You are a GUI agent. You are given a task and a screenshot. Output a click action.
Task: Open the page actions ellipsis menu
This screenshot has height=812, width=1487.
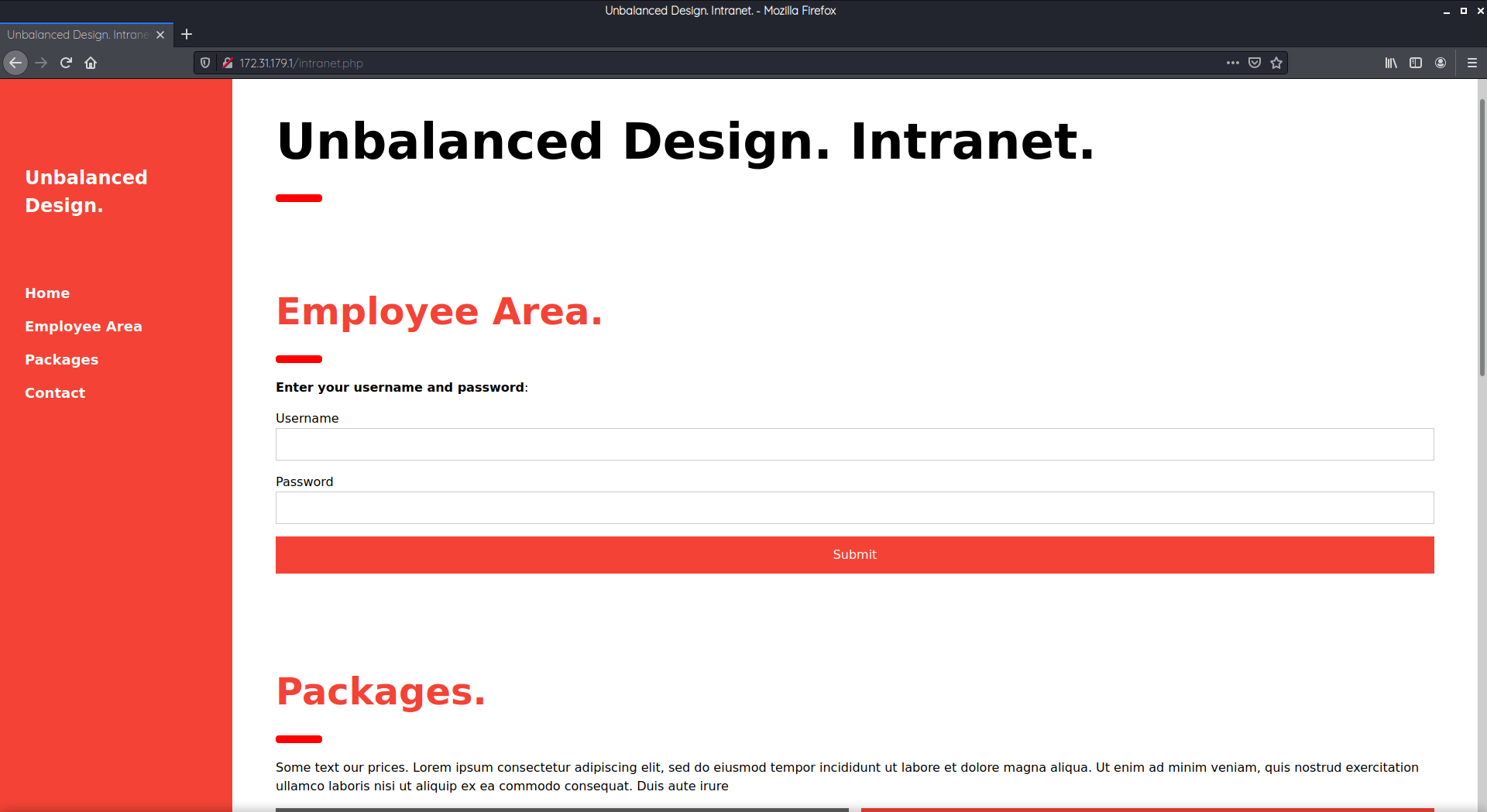coord(1232,63)
